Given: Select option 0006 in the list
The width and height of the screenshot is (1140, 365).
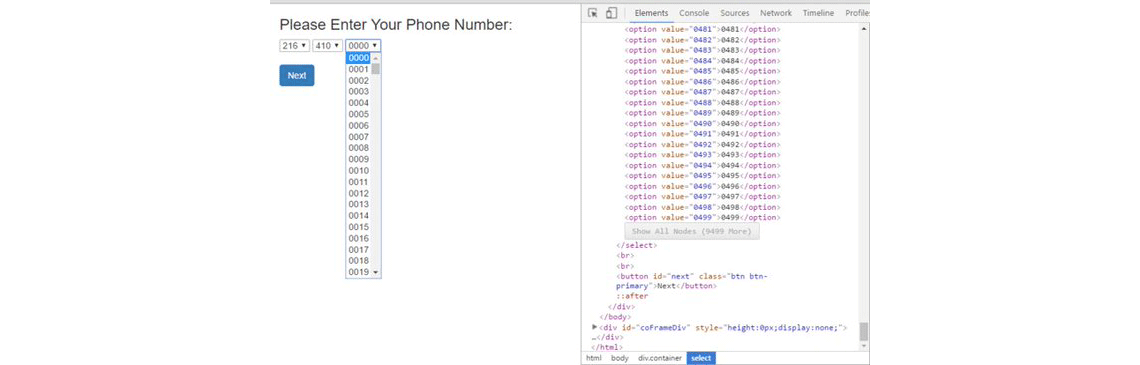Looking at the screenshot, I should pos(358,126).
